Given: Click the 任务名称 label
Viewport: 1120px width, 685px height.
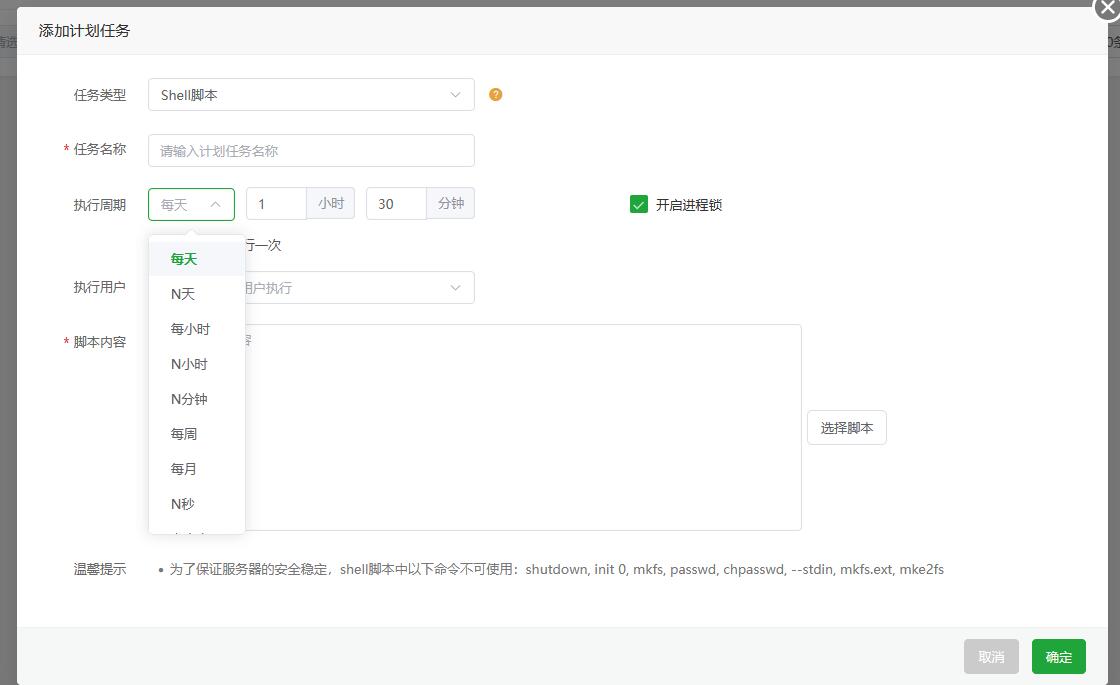Looking at the screenshot, I should 99,149.
